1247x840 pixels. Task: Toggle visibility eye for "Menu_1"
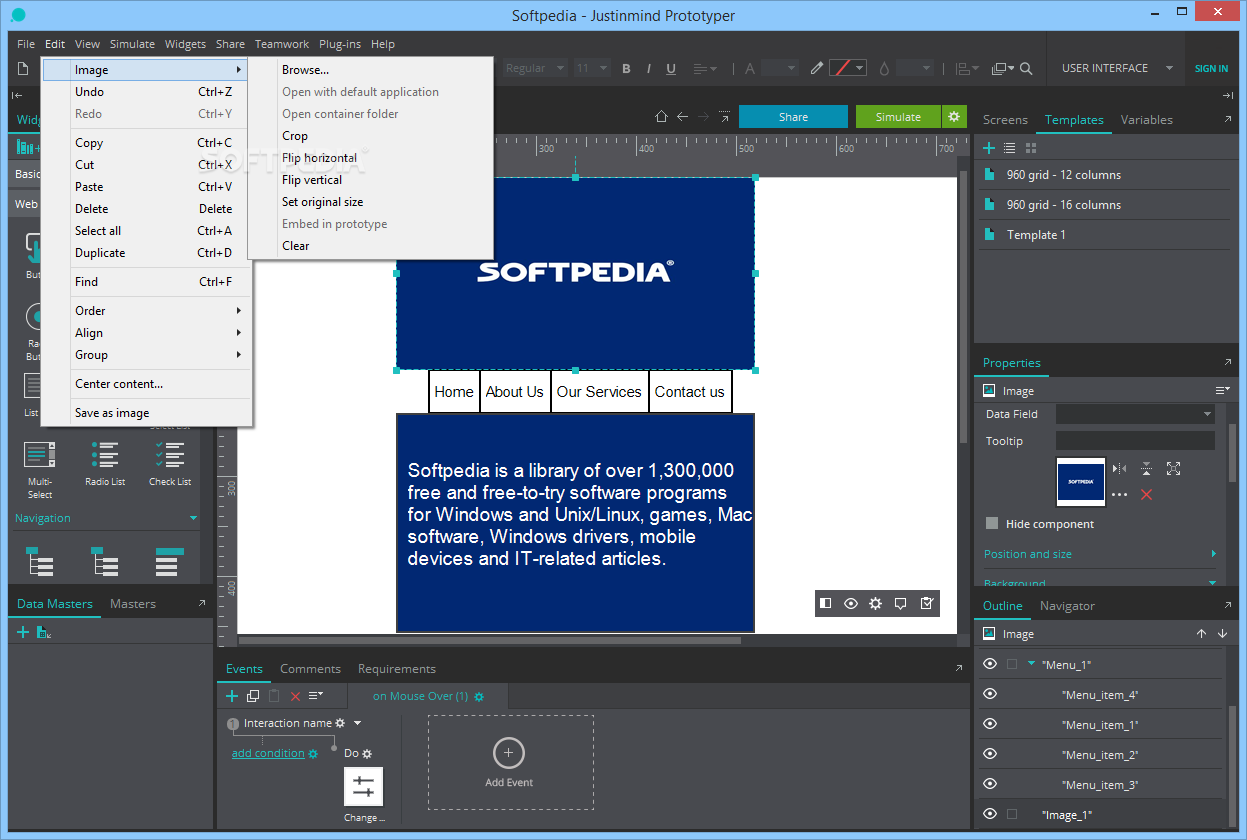click(x=990, y=664)
